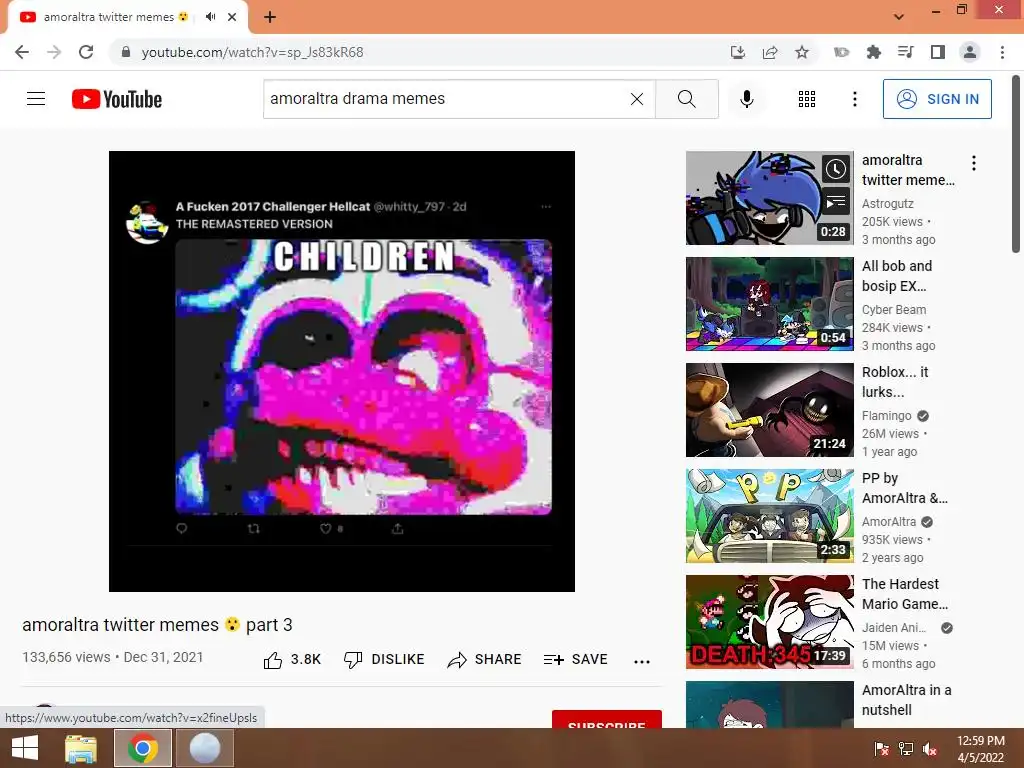Go to YouTube home via logo
The image size is (1024, 768).
(117, 99)
